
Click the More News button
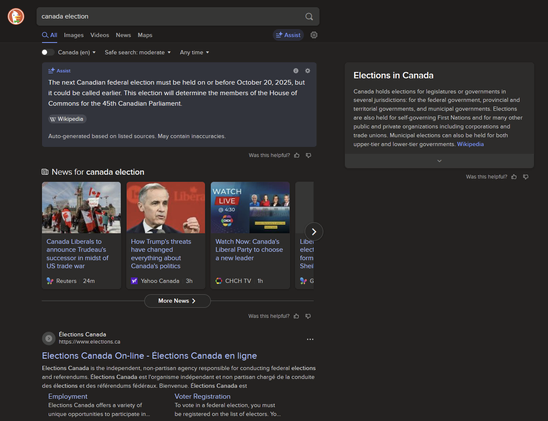click(x=177, y=300)
